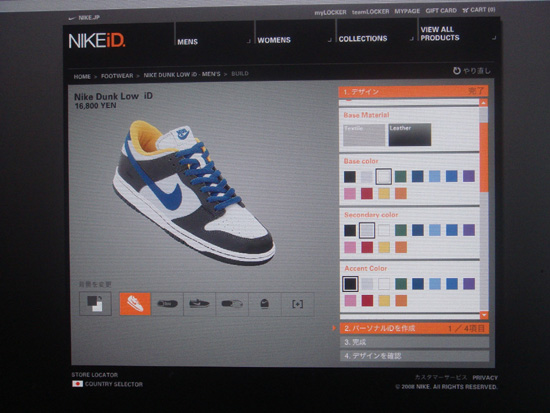This screenshot has height=413, width=550.
Task: Click the scroll down arrow of design panel
Action: tap(484, 315)
